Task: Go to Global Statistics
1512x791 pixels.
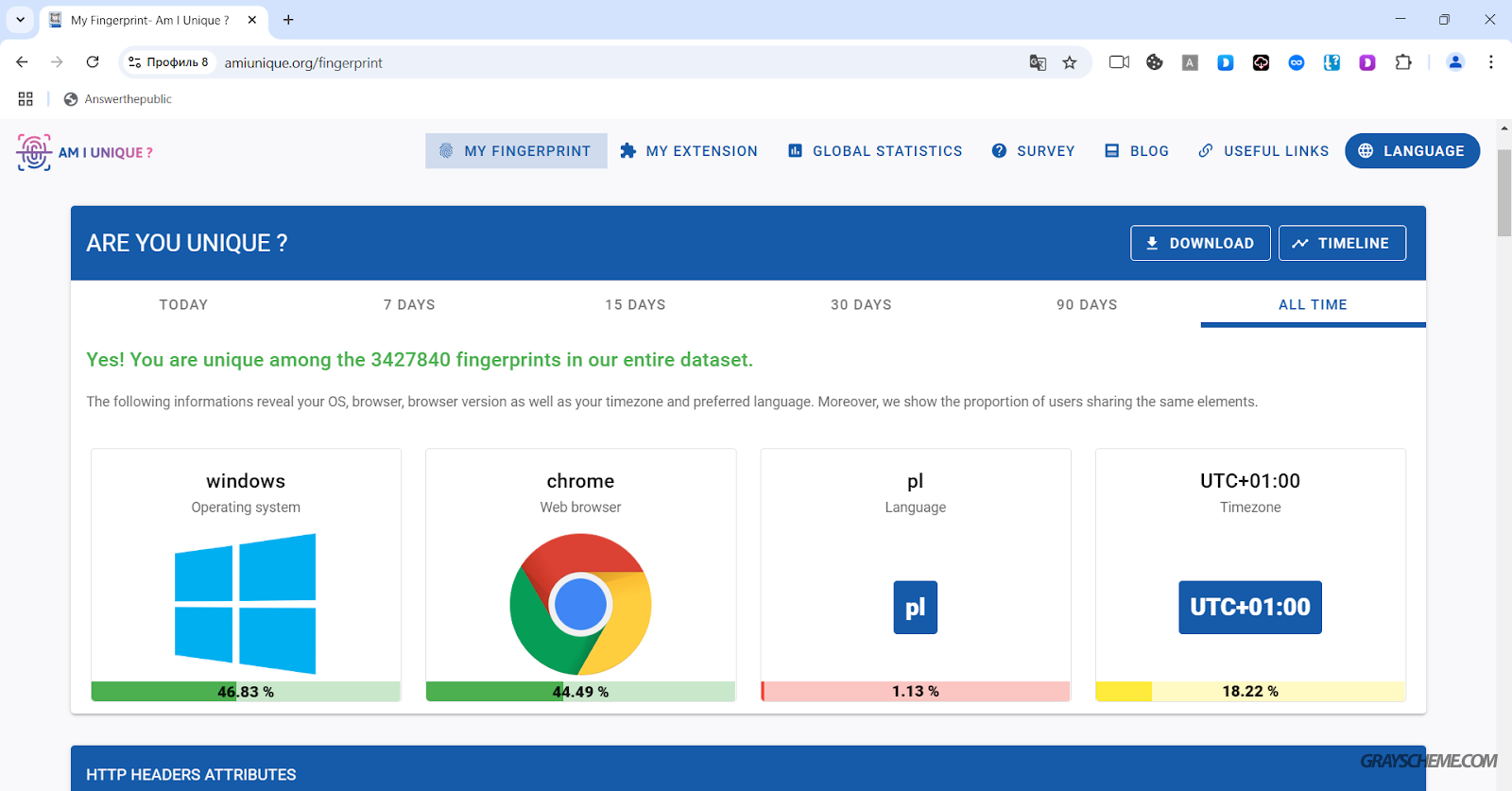Action: click(875, 151)
